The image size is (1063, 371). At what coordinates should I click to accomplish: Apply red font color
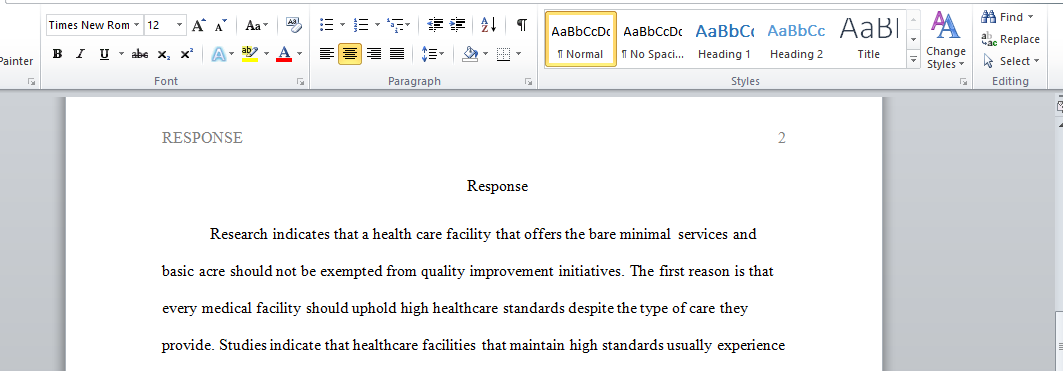(x=284, y=54)
